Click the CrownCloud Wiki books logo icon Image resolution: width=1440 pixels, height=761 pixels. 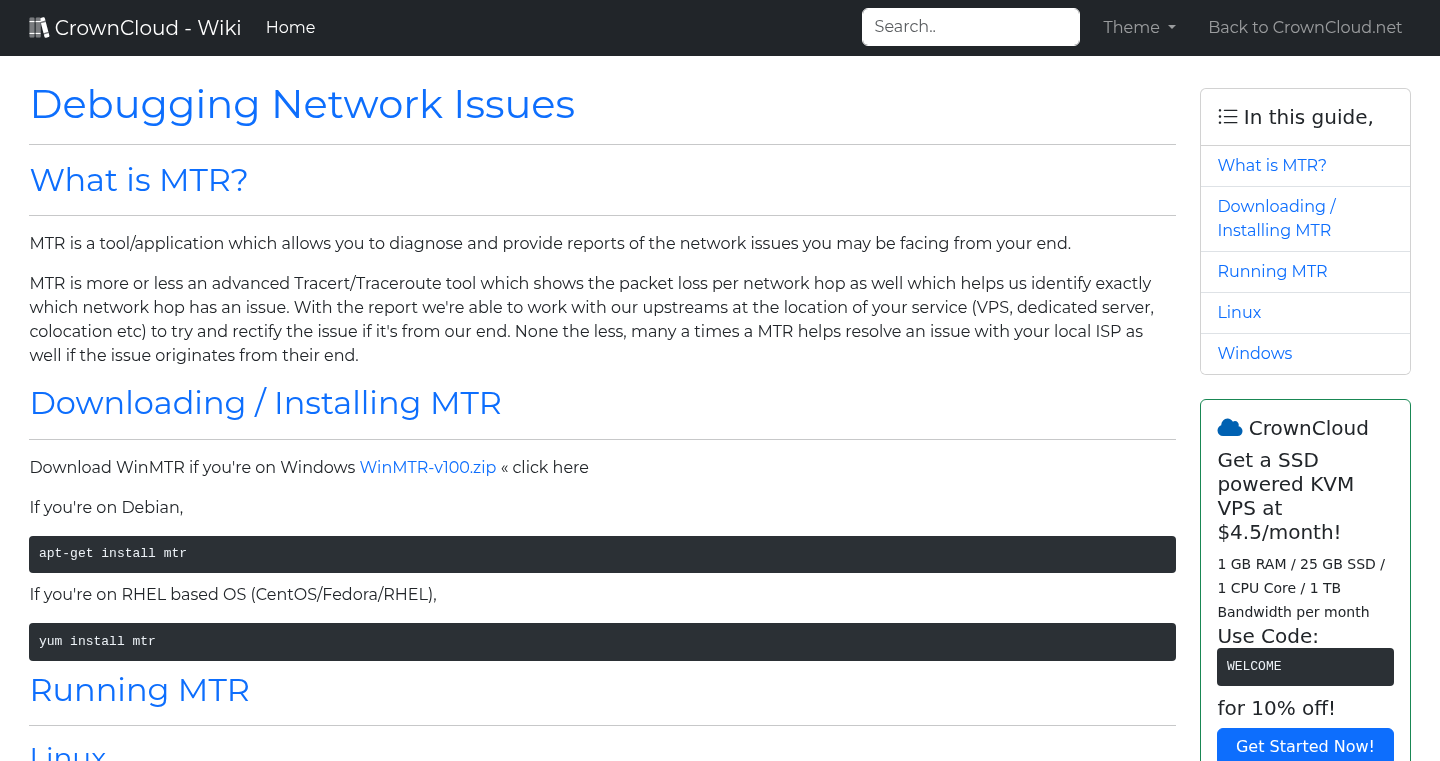(x=39, y=26)
